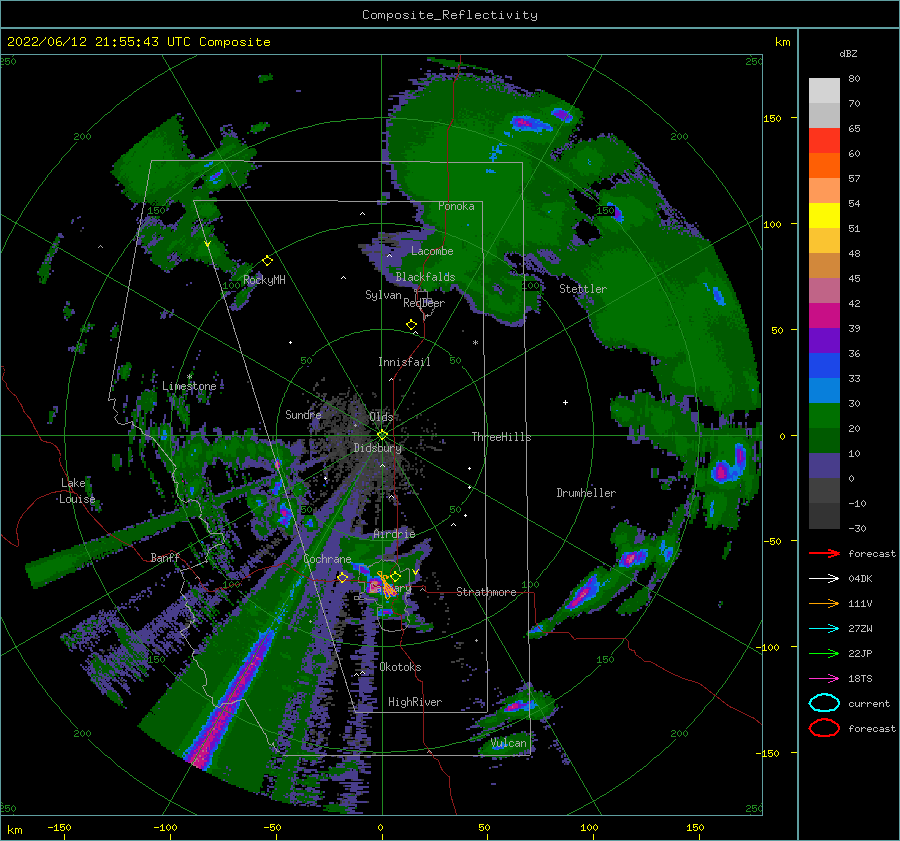This screenshot has width=900, height=841.
Task: Click the ThreeHills label
Action: [x=501, y=437]
